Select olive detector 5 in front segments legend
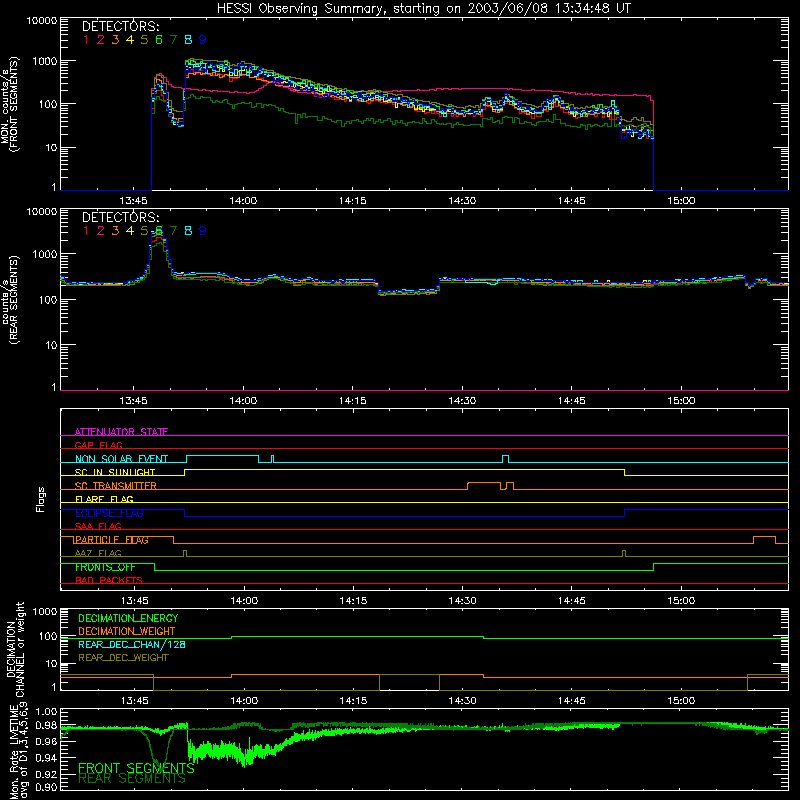800x800 pixels. pos(144,40)
